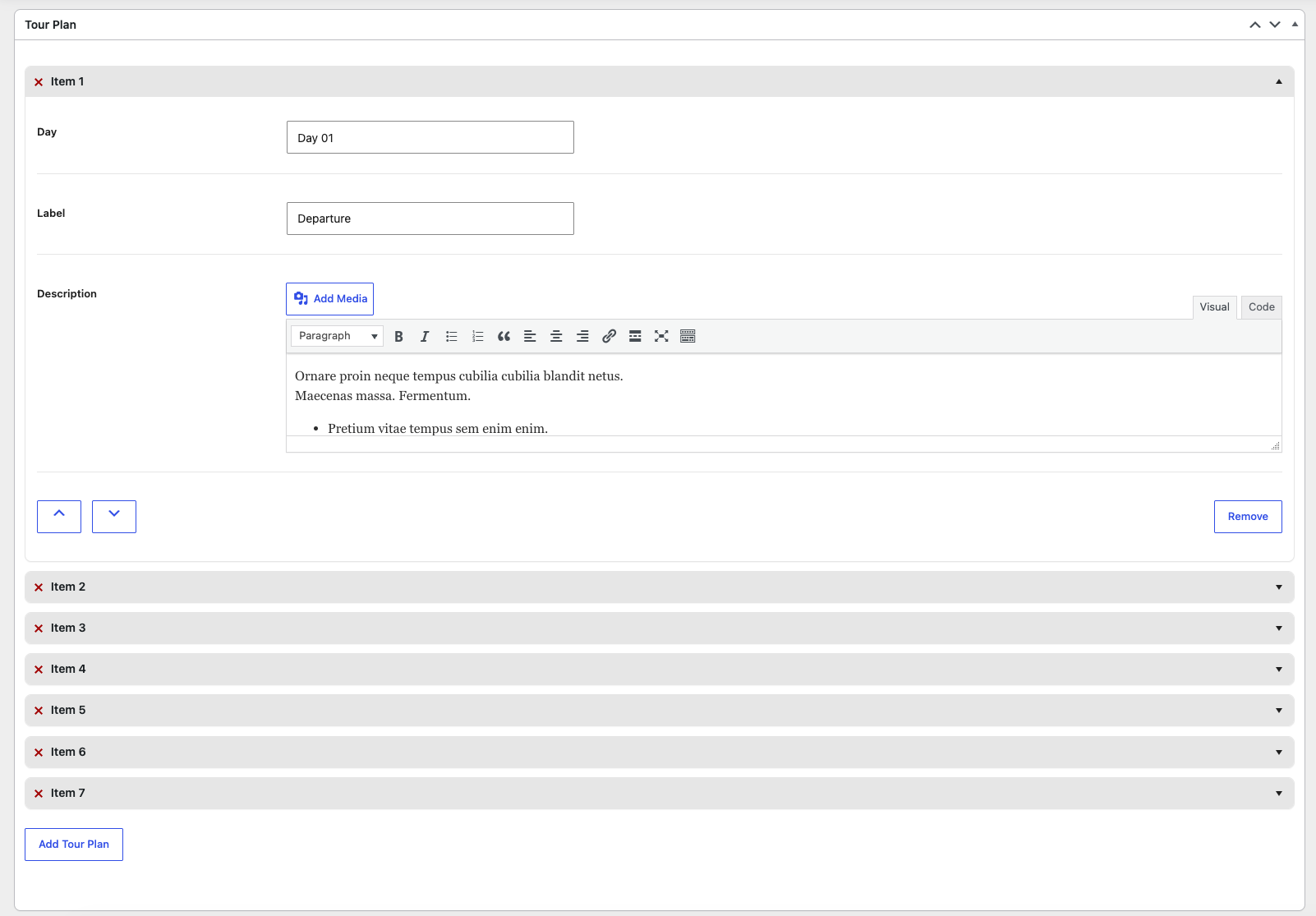Toggle bold formatting in editor toolbar

point(398,336)
